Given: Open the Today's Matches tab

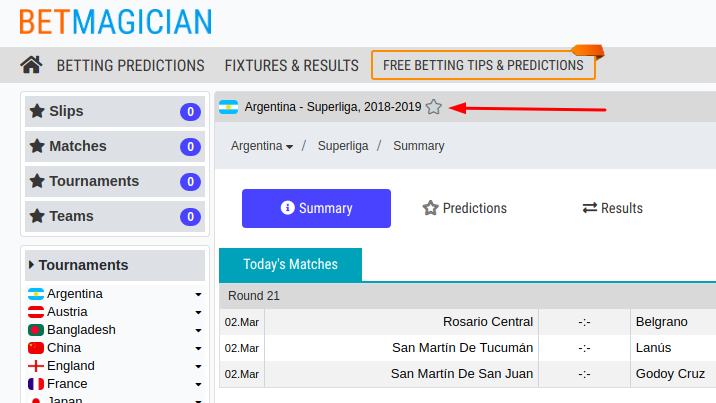Looking at the screenshot, I should click(290, 265).
